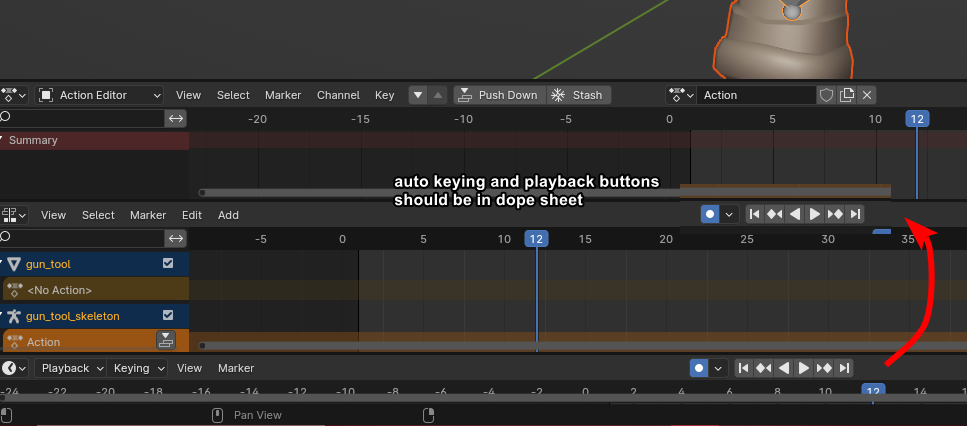Image resolution: width=967 pixels, height=426 pixels.
Task: Browse the list of linked actions
Action: click(681, 95)
